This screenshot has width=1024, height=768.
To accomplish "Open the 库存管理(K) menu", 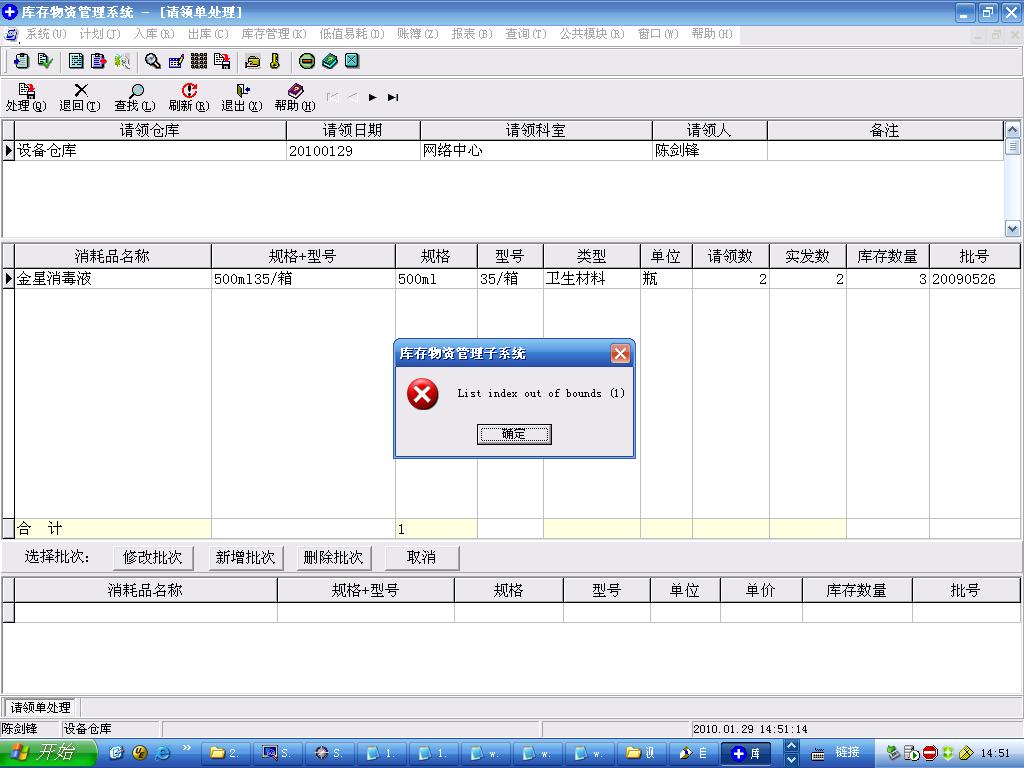I will pos(274,34).
